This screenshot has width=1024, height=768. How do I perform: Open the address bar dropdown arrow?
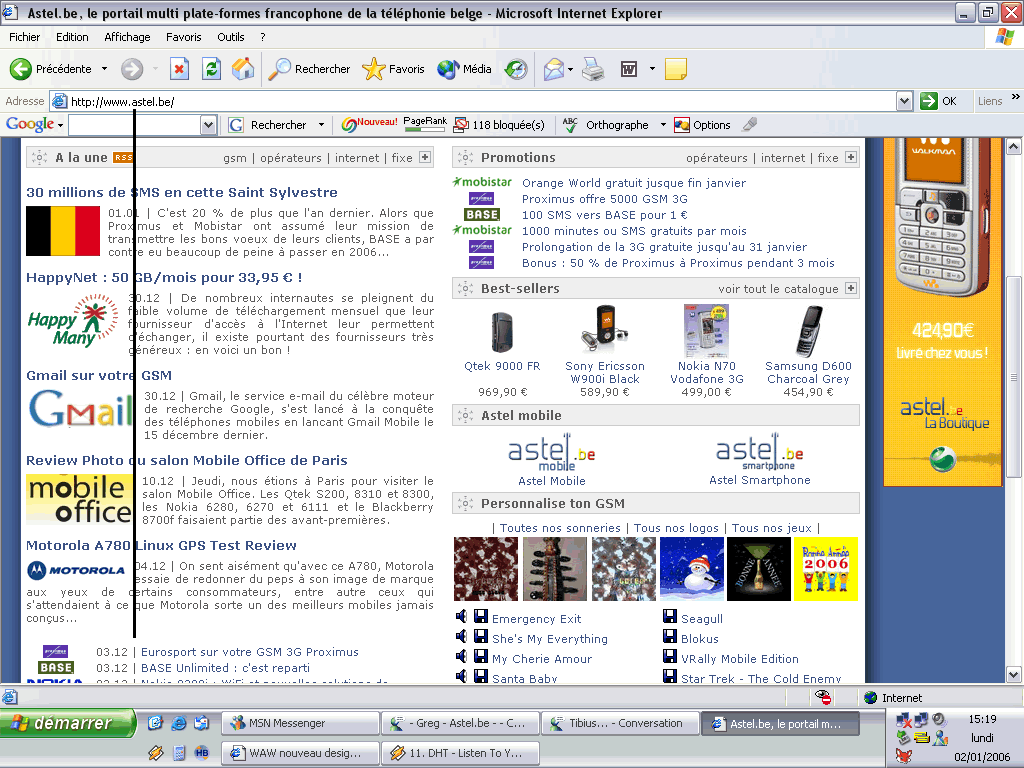click(904, 101)
